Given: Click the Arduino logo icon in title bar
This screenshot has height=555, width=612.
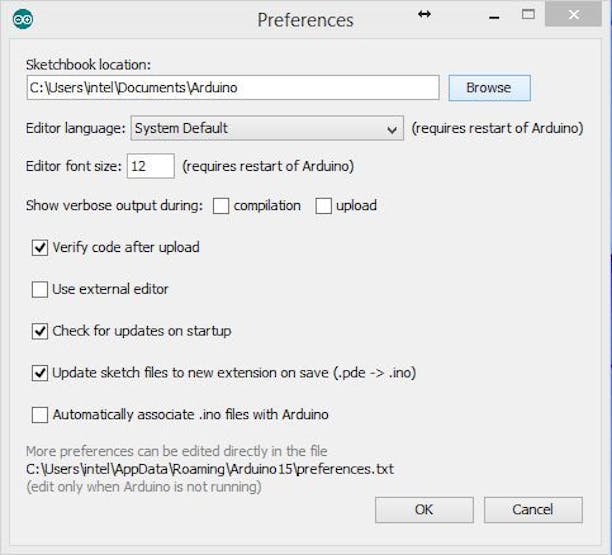Looking at the screenshot, I should 22,19.
